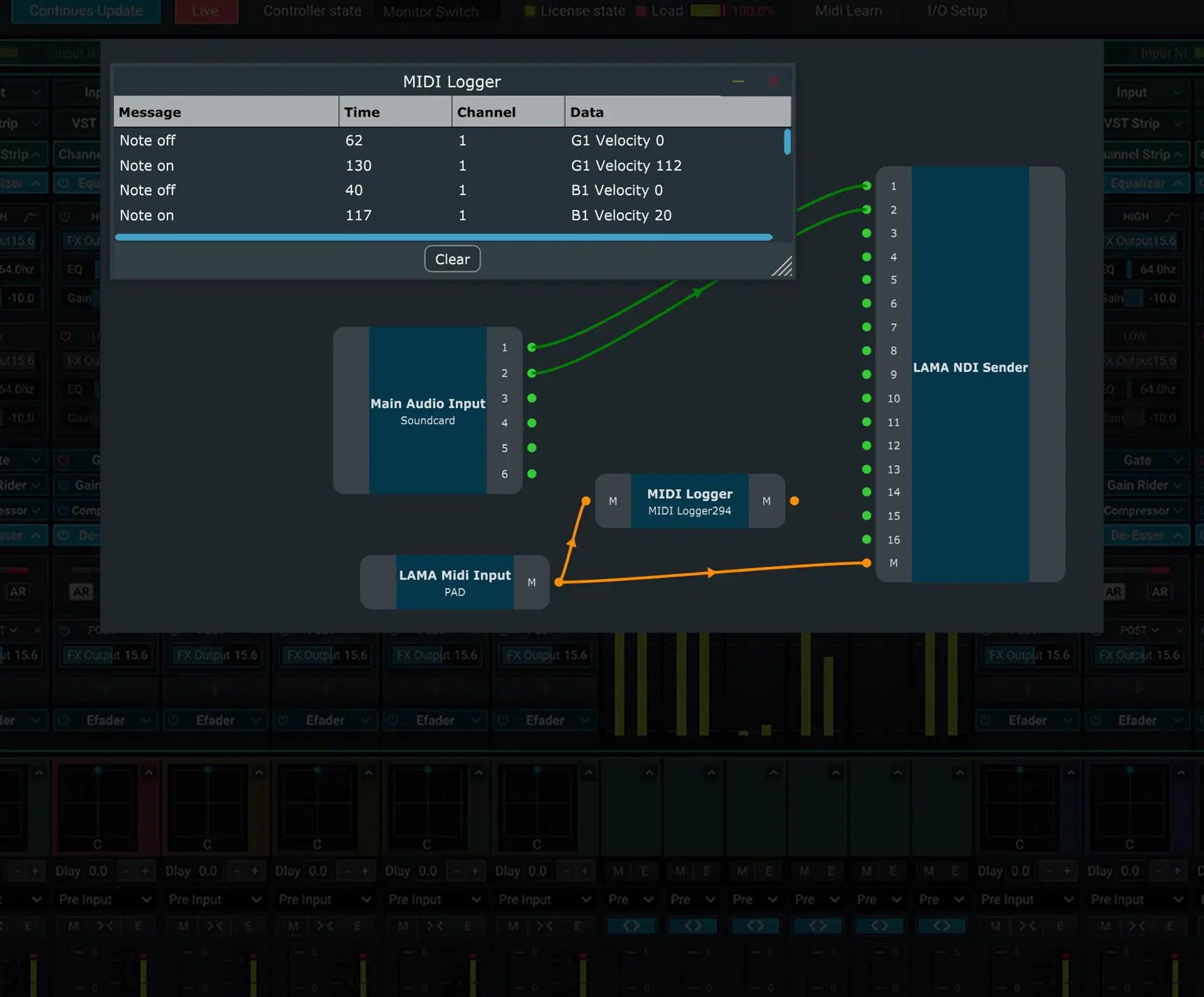Image resolution: width=1204 pixels, height=997 pixels.
Task: Click the power icon next to De-Esser
Action: [62, 535]
